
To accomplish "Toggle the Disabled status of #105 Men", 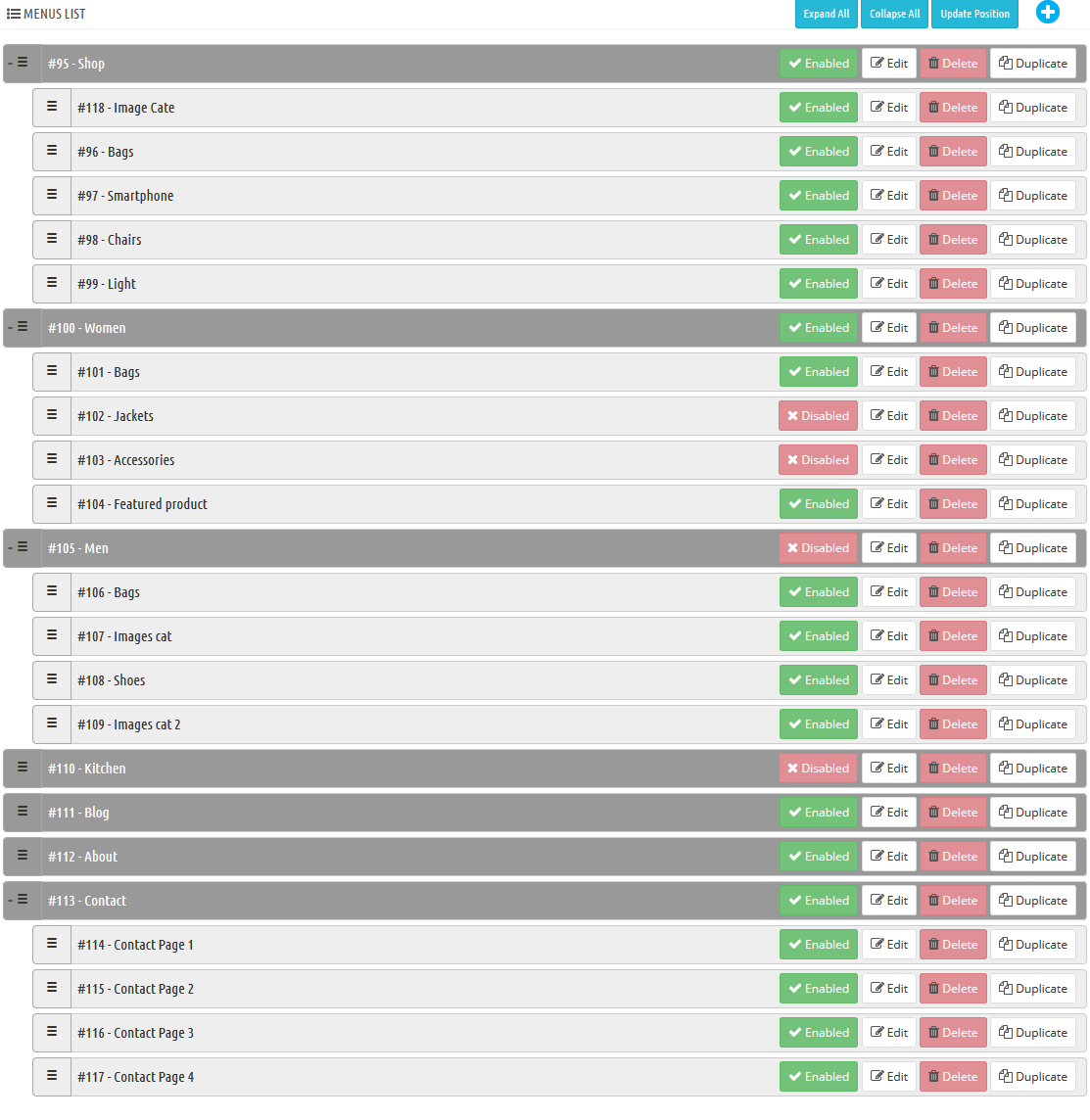I will pyautogui.click(x=818, y=548).
